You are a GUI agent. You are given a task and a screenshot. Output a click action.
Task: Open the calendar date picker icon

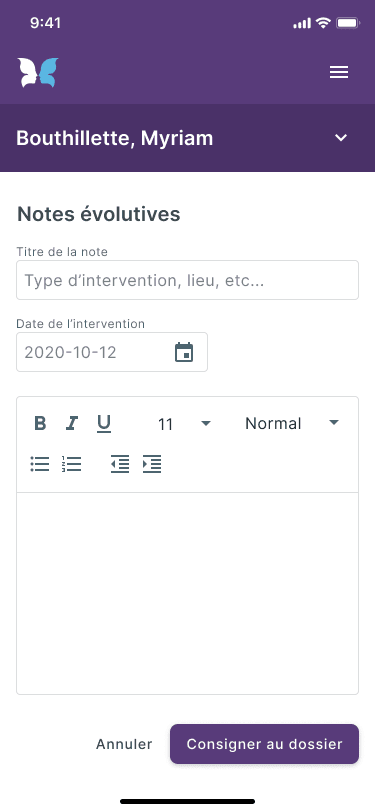(x=184, y=352)
